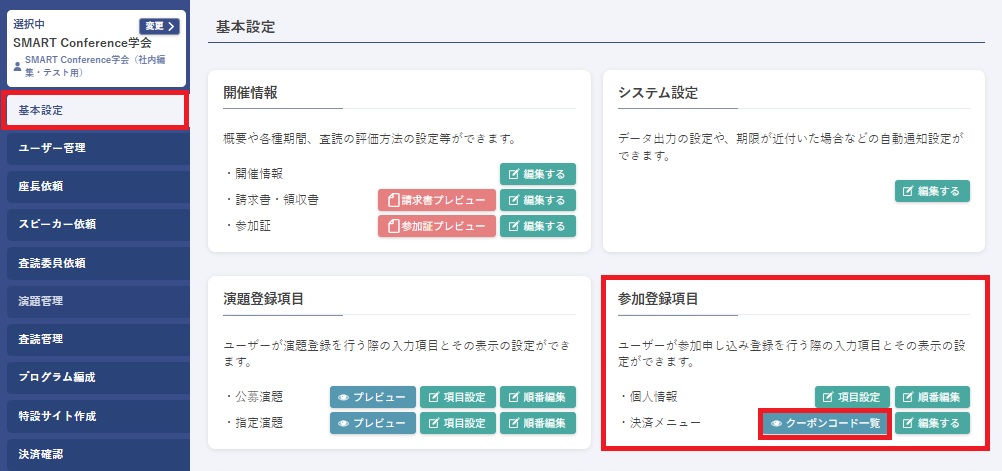1002x471 pixels.
Task: Open 座長依頼 from the sidebar
Action: (x=94, y=186)
